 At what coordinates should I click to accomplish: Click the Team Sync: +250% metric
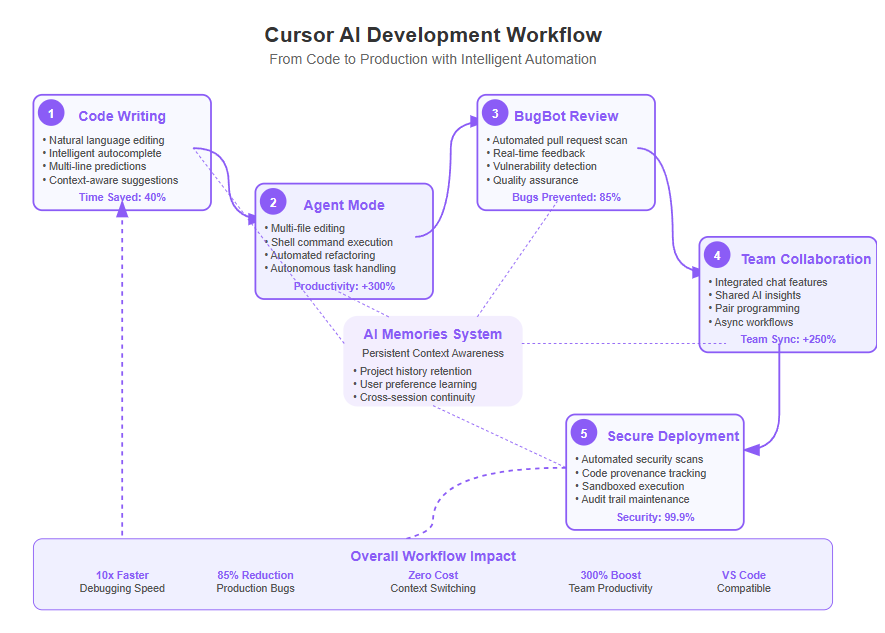tap(788, 339)
